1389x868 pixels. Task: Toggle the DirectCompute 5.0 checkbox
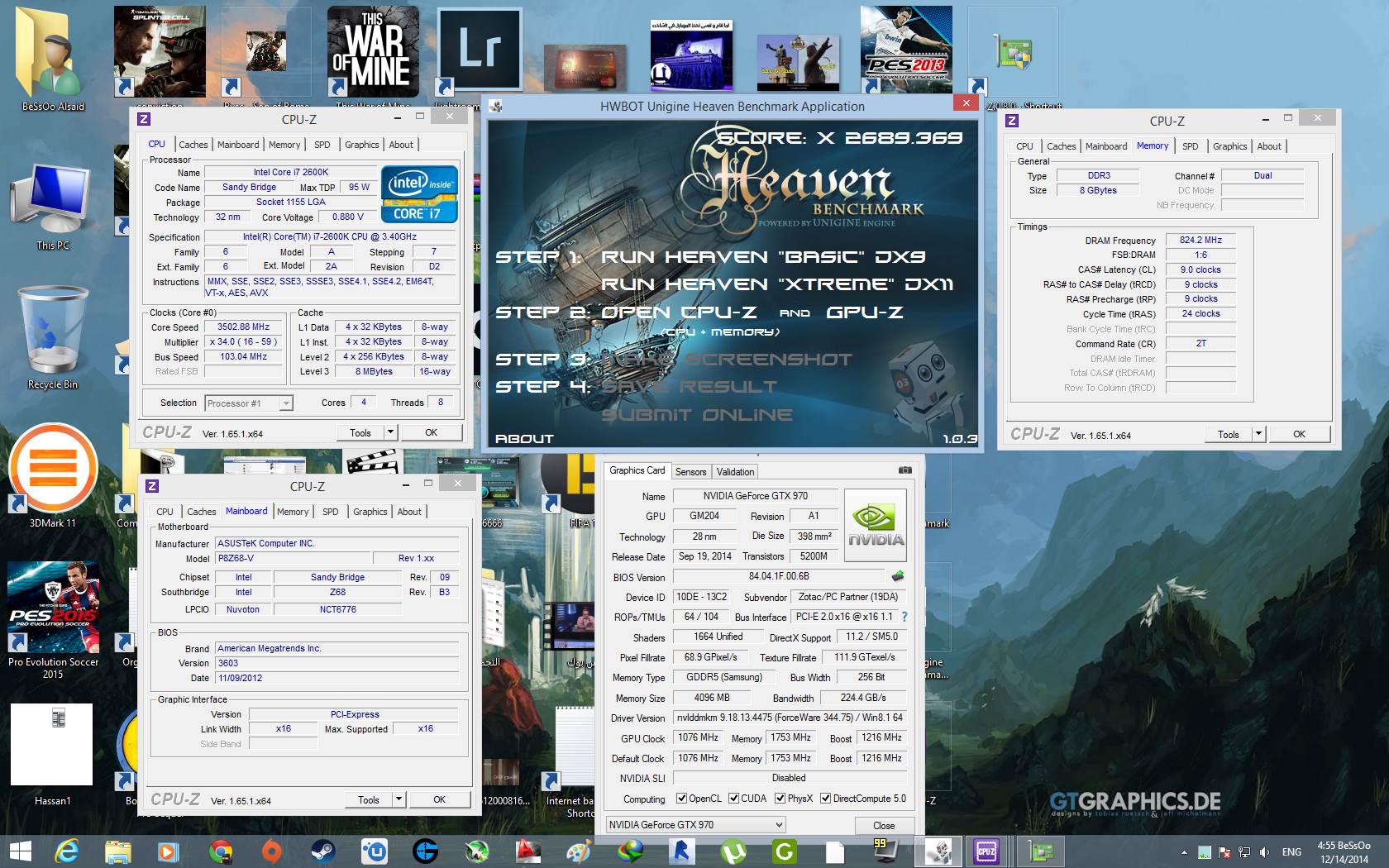pyautogui.click(x=825, y=799)
